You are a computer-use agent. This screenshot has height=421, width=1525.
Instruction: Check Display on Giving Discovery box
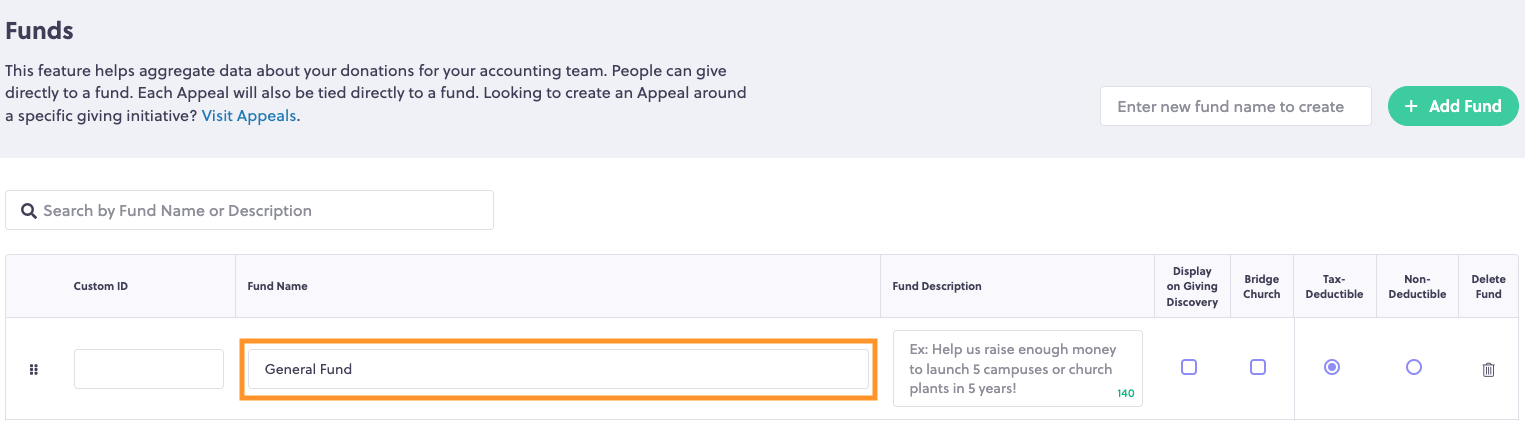(x=1189, y=367)
